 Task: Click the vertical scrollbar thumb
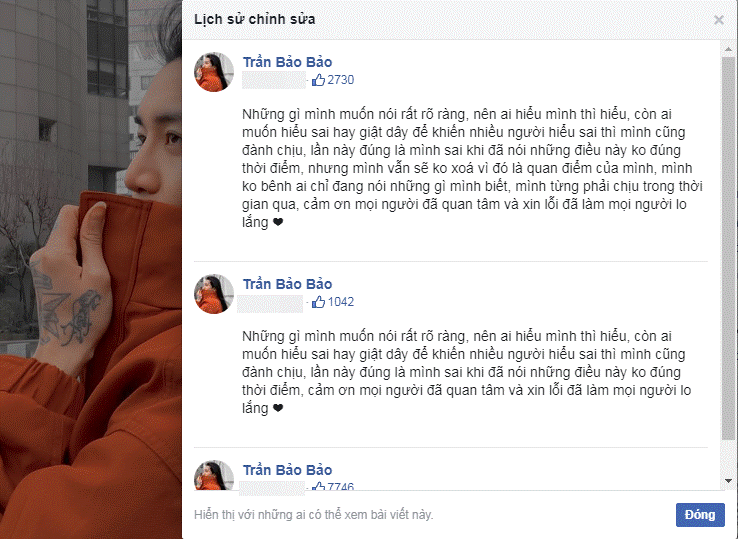pos(728,248)
